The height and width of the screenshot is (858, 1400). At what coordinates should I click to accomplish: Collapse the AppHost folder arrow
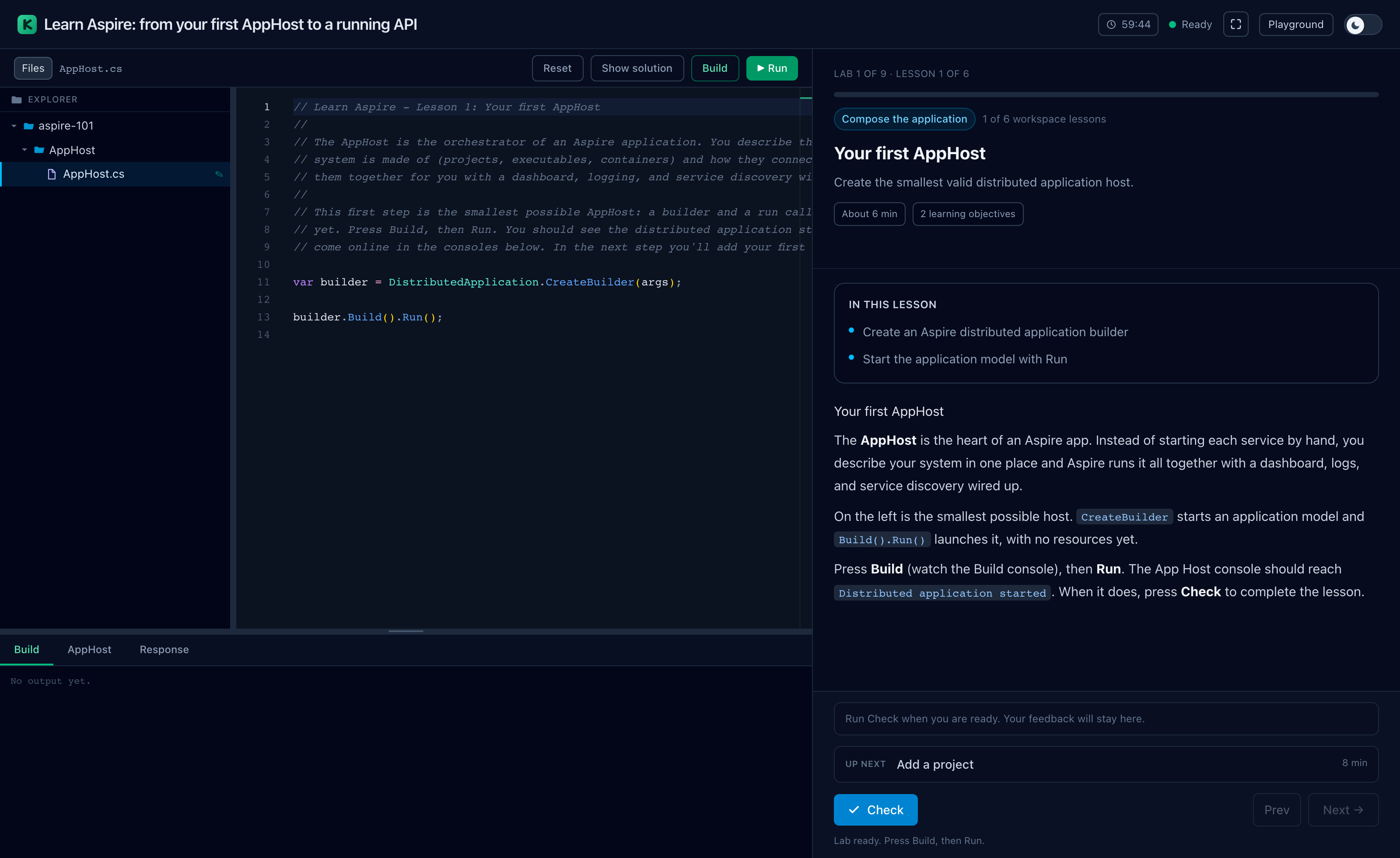(24, 150)
